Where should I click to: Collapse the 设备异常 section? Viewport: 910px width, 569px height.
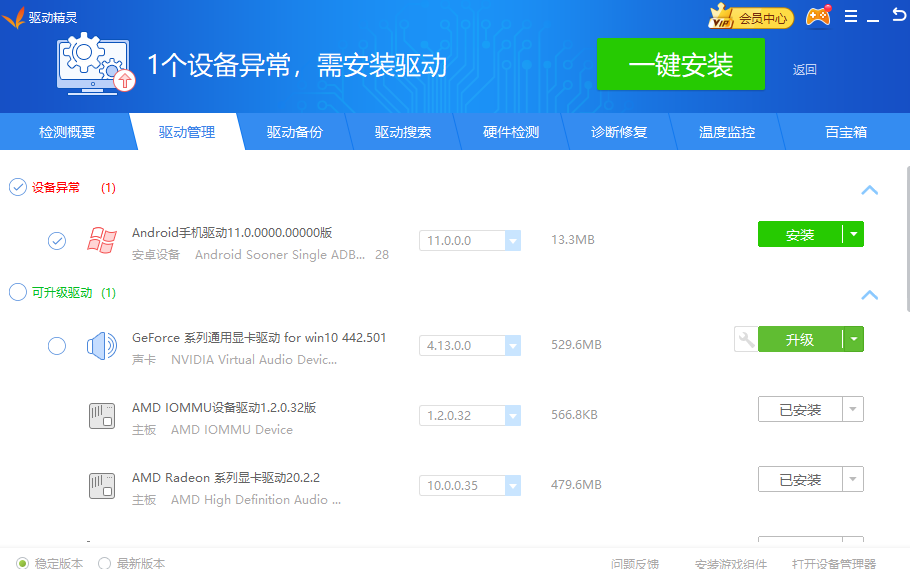(869, 190)
